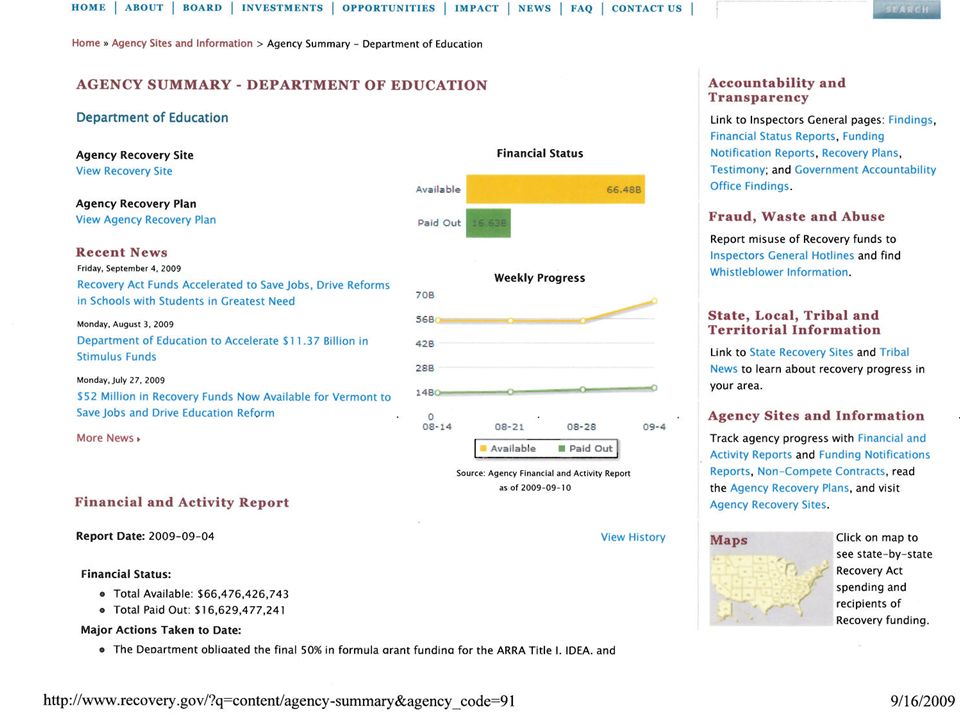Open the Non-Compete Contracts link

tap(821, 471)
